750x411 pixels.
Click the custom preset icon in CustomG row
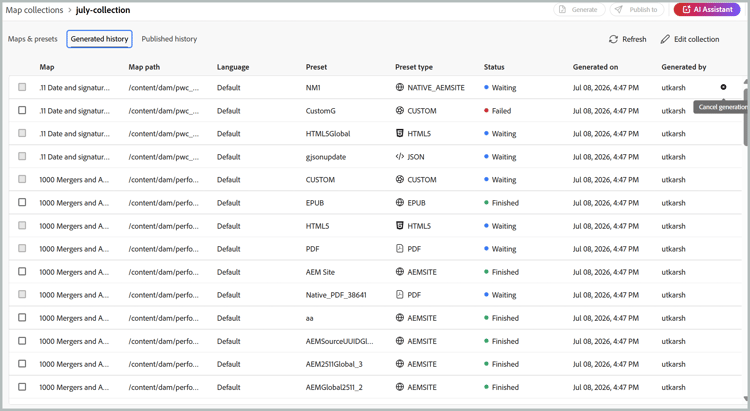(x=400, y=110)
